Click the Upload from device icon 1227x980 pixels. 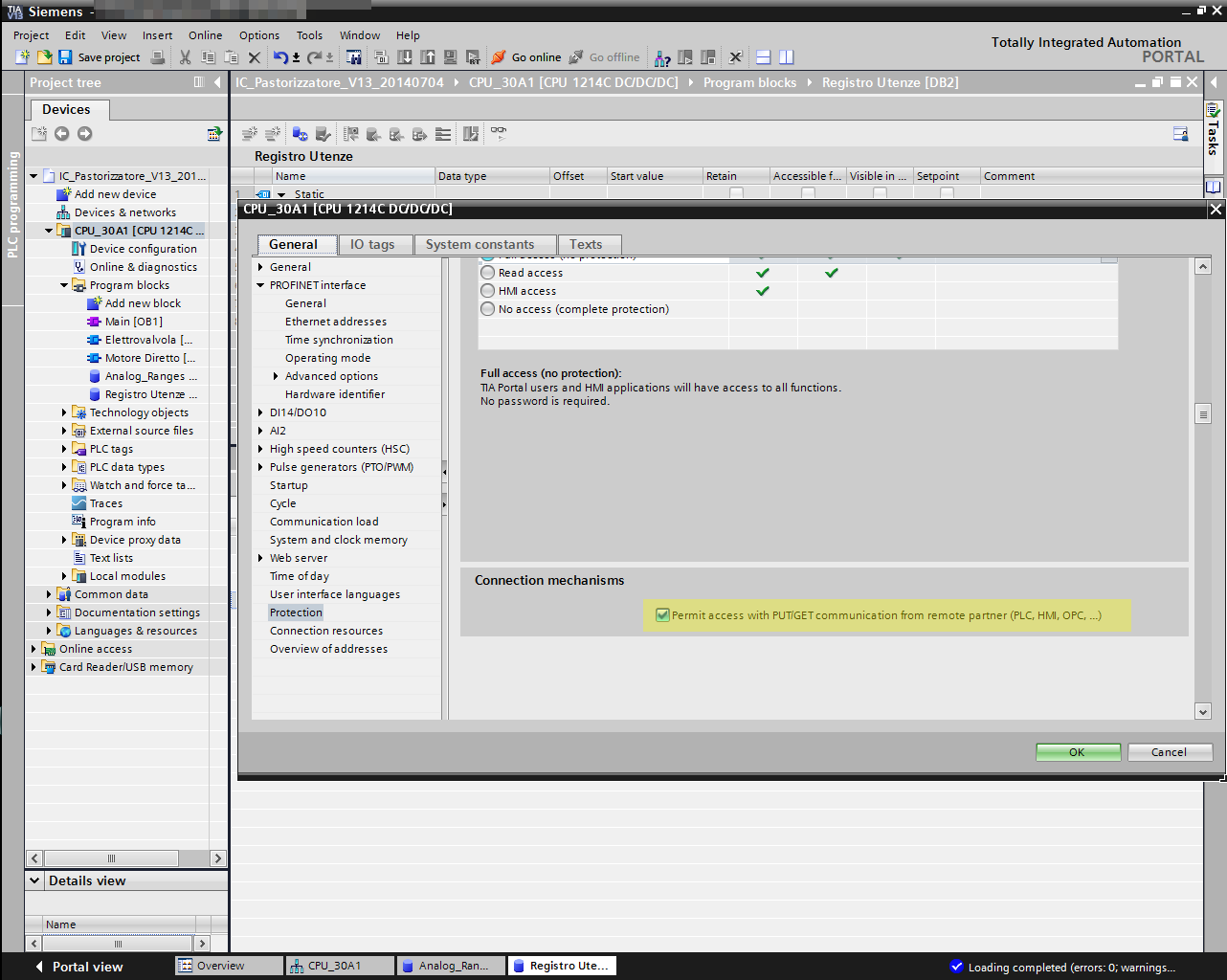(x=428, y=57)
